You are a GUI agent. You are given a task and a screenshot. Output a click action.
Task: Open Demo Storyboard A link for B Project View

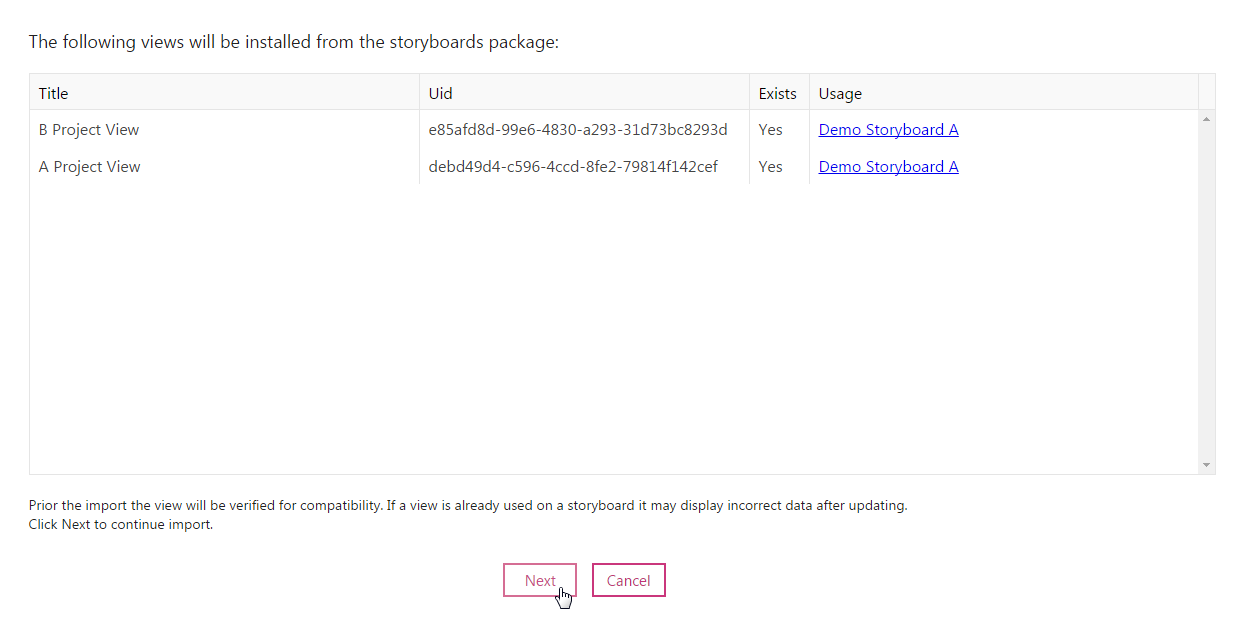888,130
